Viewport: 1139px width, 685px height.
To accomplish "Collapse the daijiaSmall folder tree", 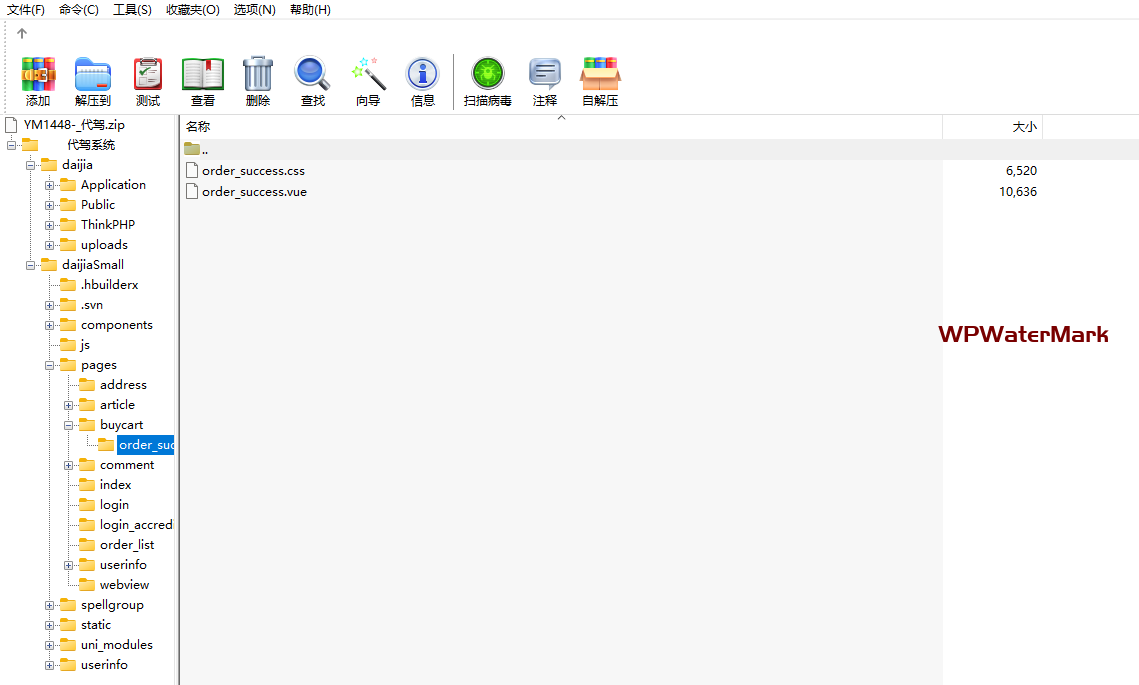I will [30, 265].
